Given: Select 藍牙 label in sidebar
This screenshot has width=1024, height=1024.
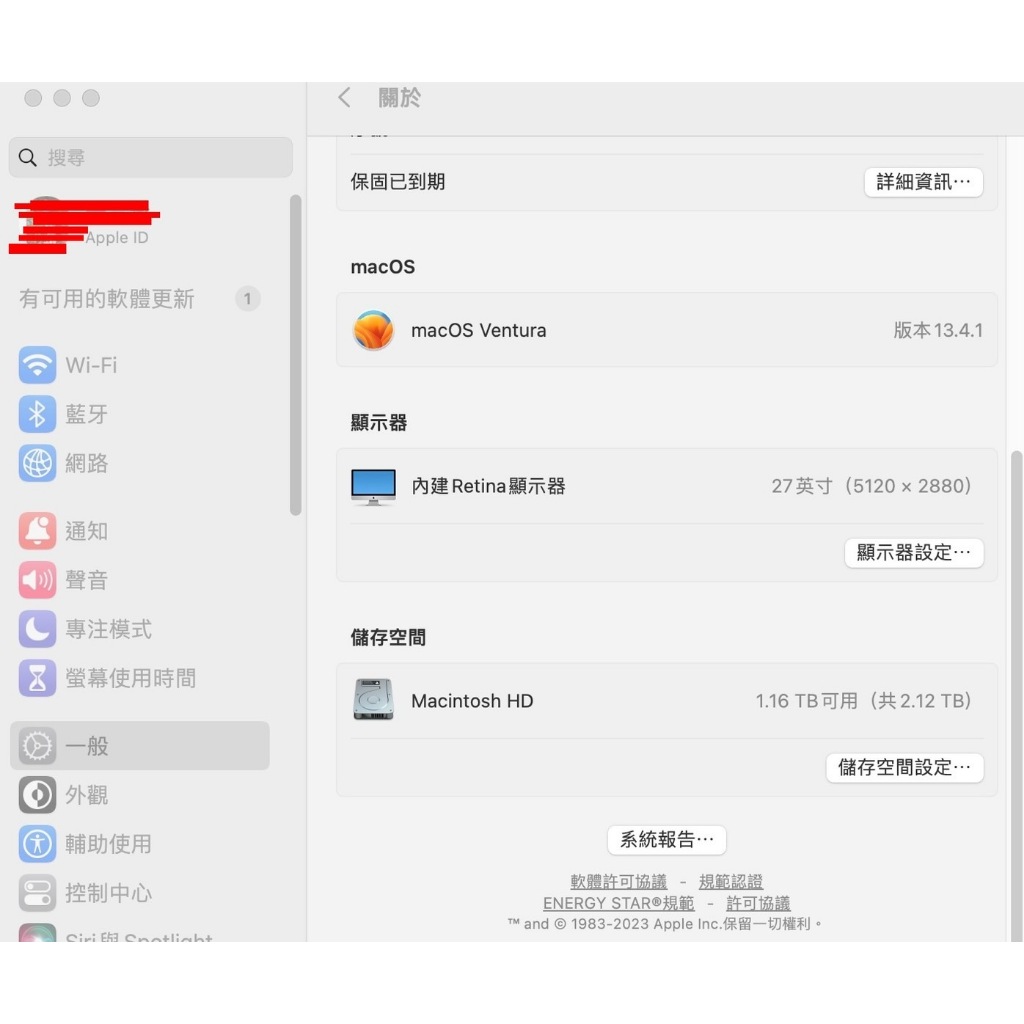Looking at the screenshot, I should 86,414.
